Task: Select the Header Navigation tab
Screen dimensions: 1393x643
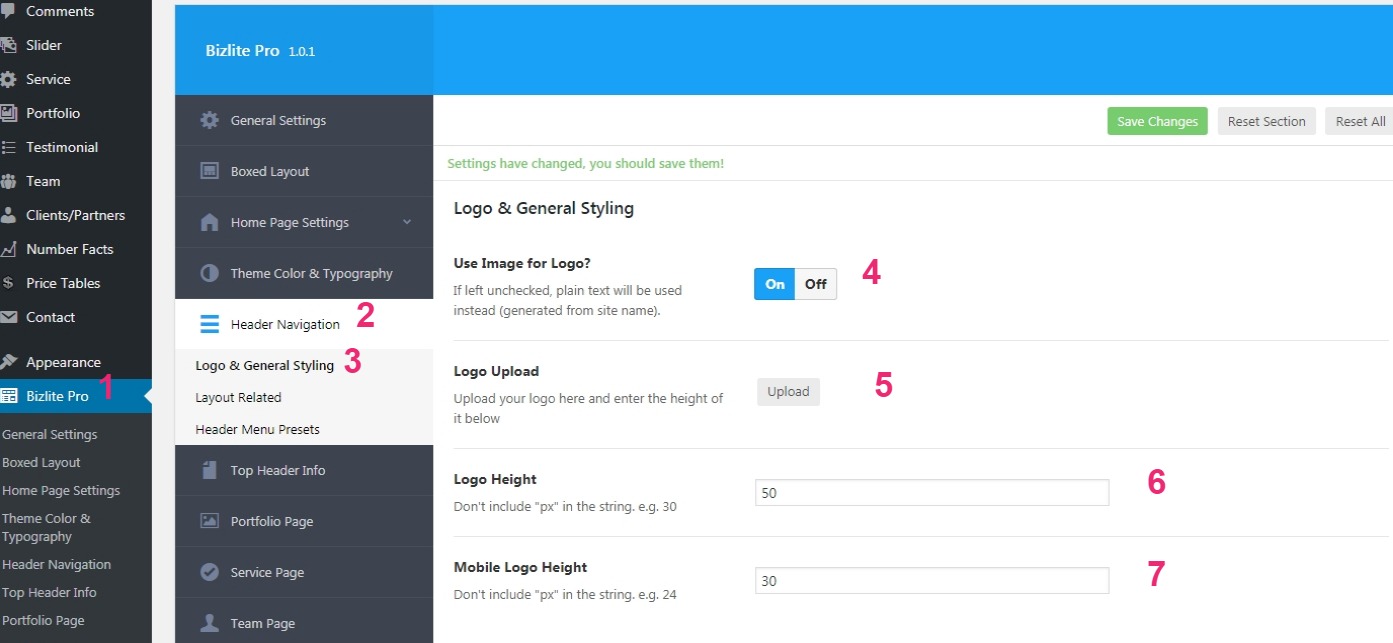Action: pyautogui.click(x=304, y=324)
